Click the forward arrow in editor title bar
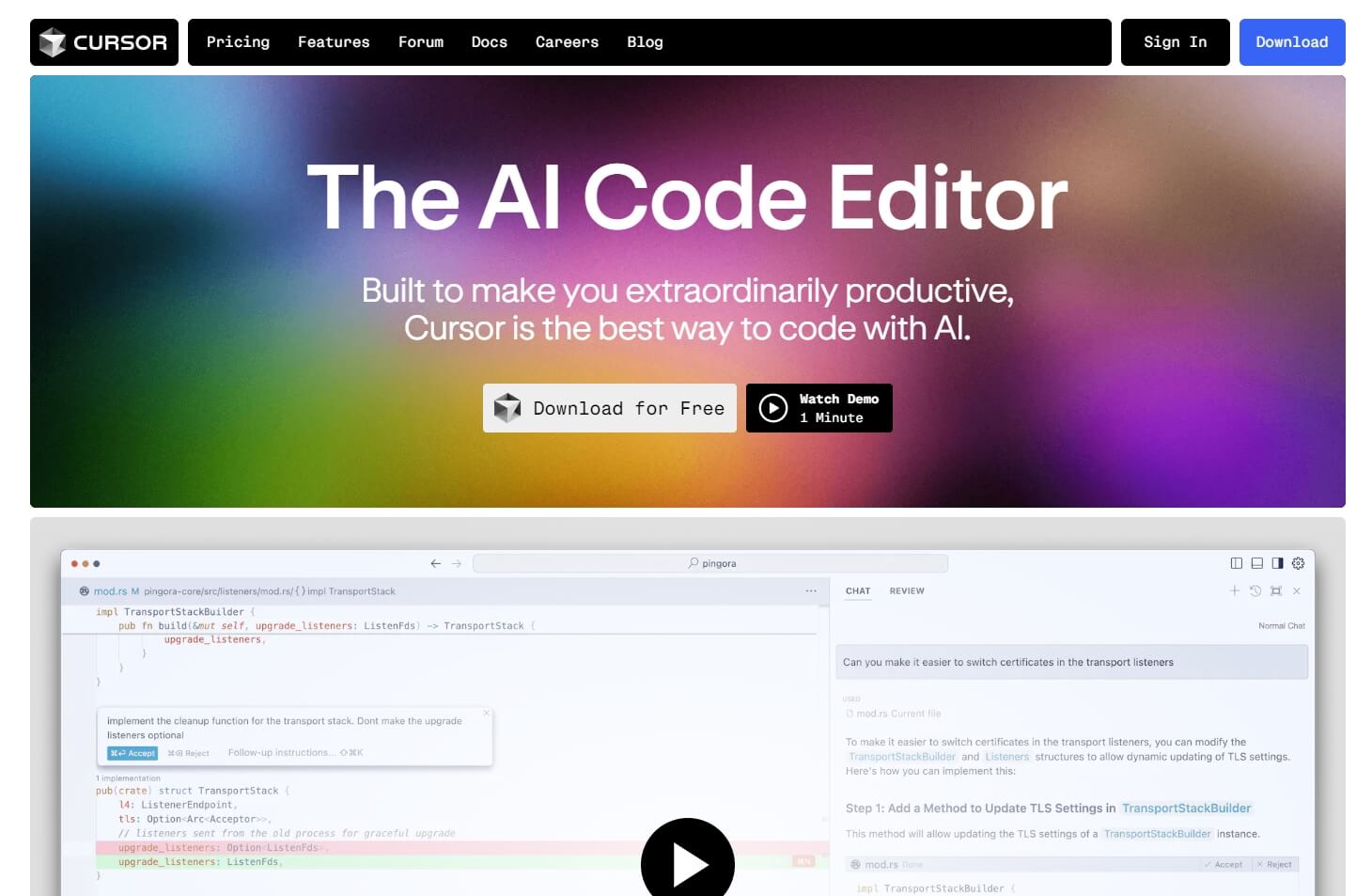Screen dimensions: 1372x896 (457, 563)
